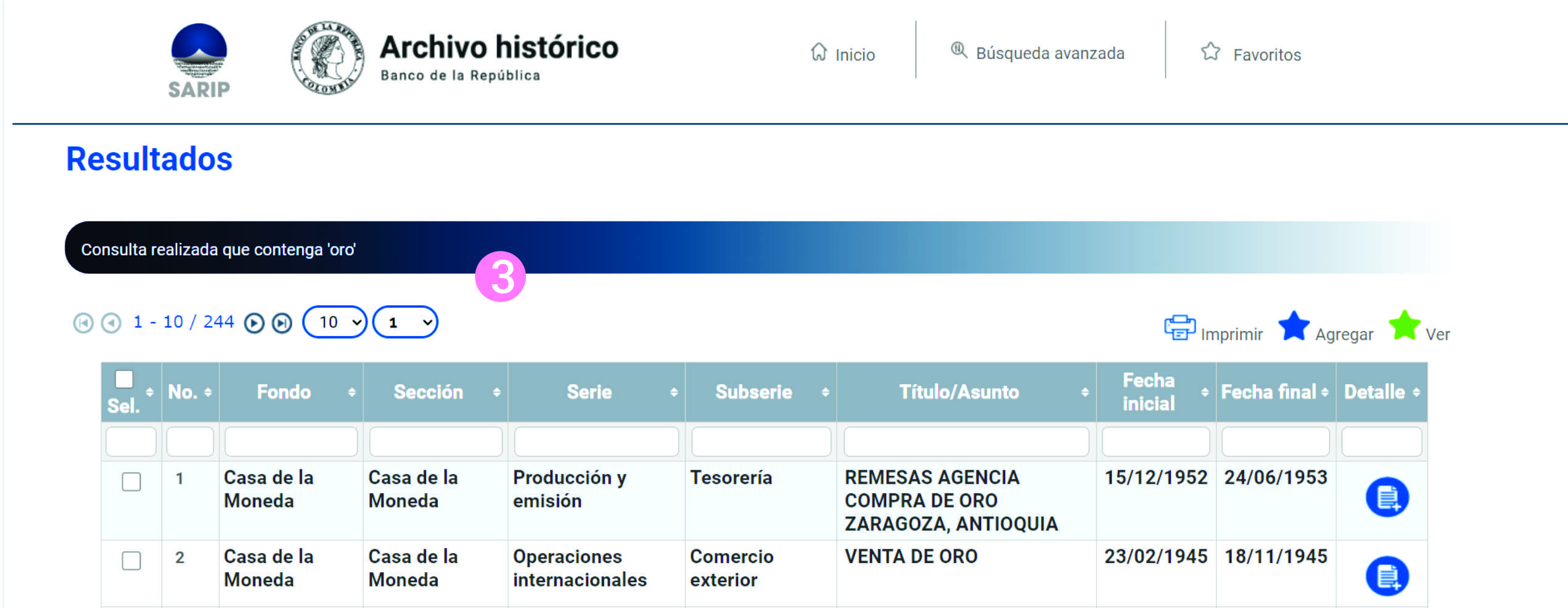This screenshot has height=608, width=1568.
Task: Open the page number dropdown showing 1
Action: [x=405, y=322]
